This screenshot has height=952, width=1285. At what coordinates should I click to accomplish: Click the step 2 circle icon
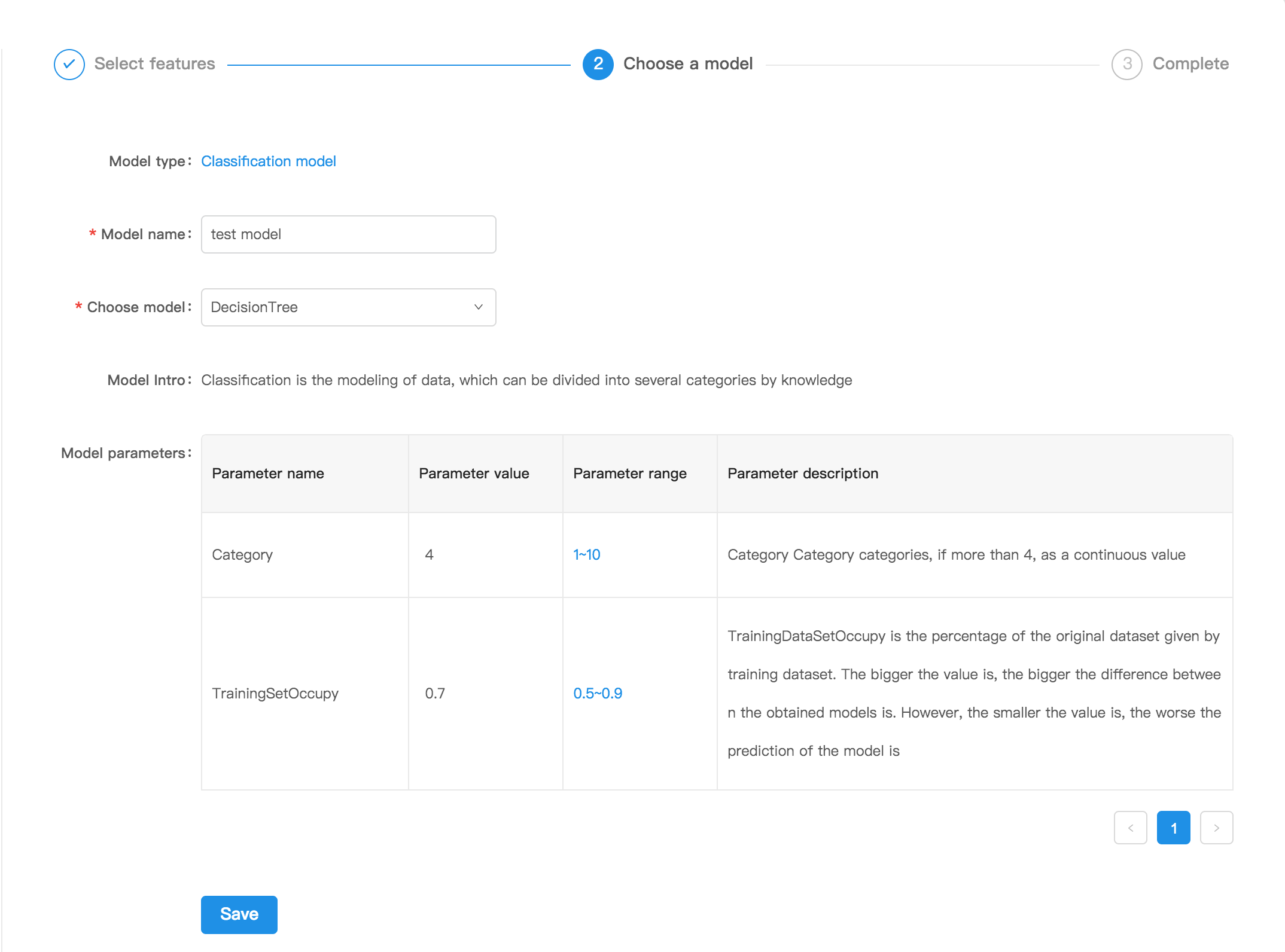tap(598, 64)
